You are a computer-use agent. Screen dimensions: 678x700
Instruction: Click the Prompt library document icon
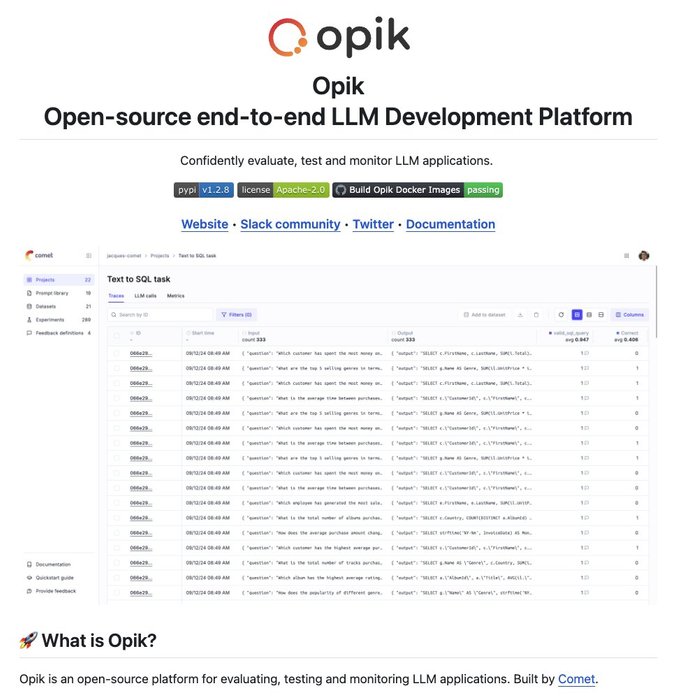pos(29,293)
